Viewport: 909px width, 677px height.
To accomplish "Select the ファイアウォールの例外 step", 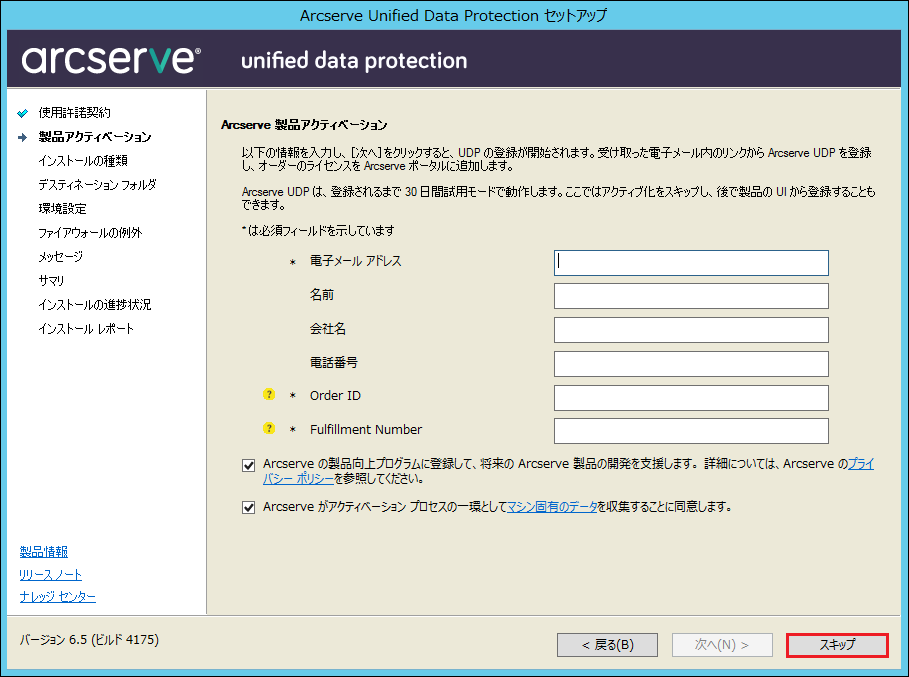I will [90, 232].
